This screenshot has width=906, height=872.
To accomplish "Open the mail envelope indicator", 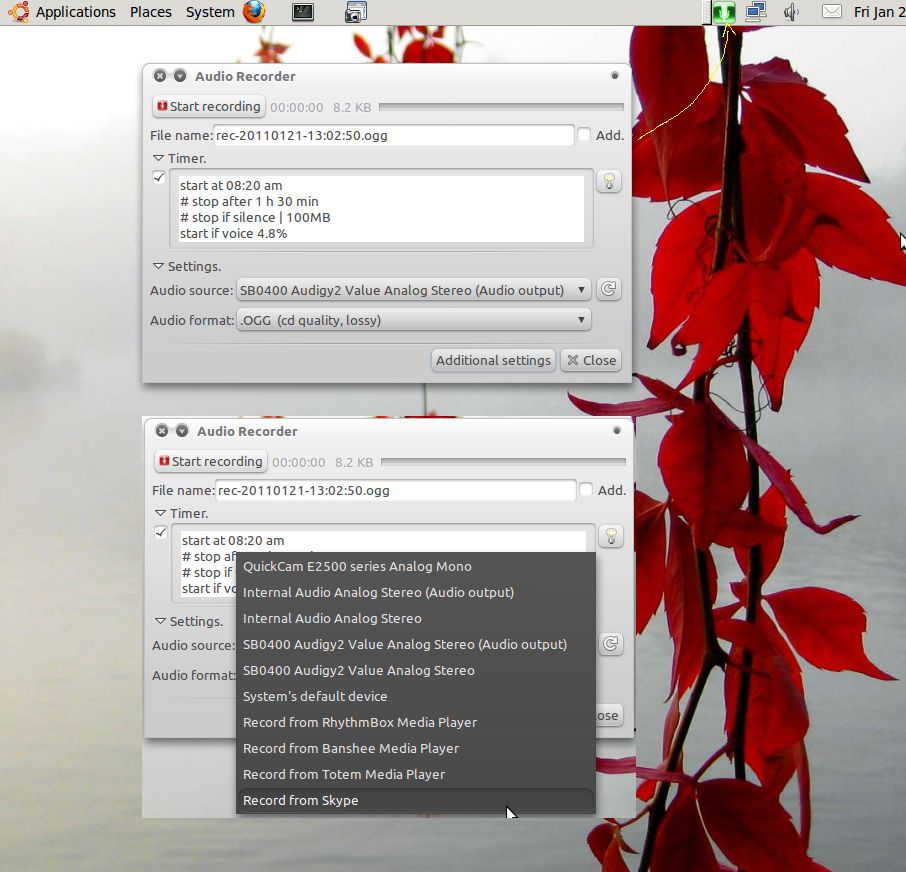I will click(831, 12).
